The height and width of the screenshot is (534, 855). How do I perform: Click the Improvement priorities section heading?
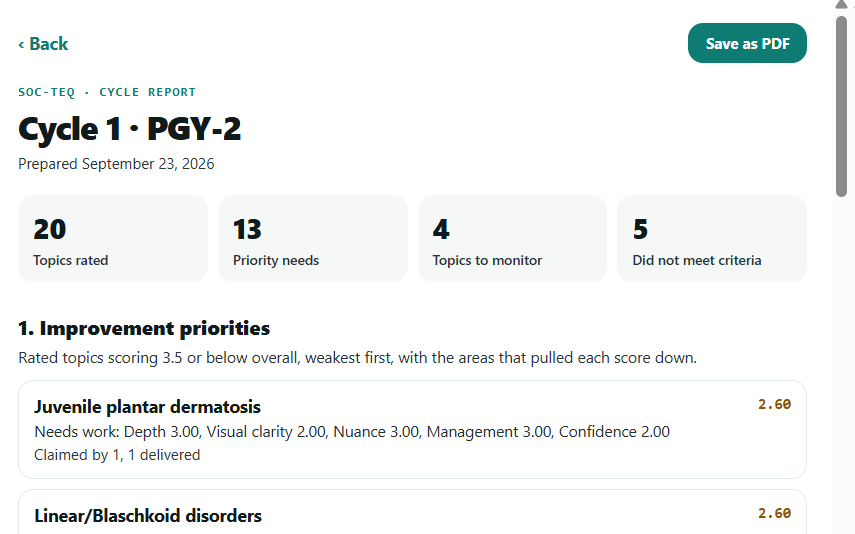point(144,328)
